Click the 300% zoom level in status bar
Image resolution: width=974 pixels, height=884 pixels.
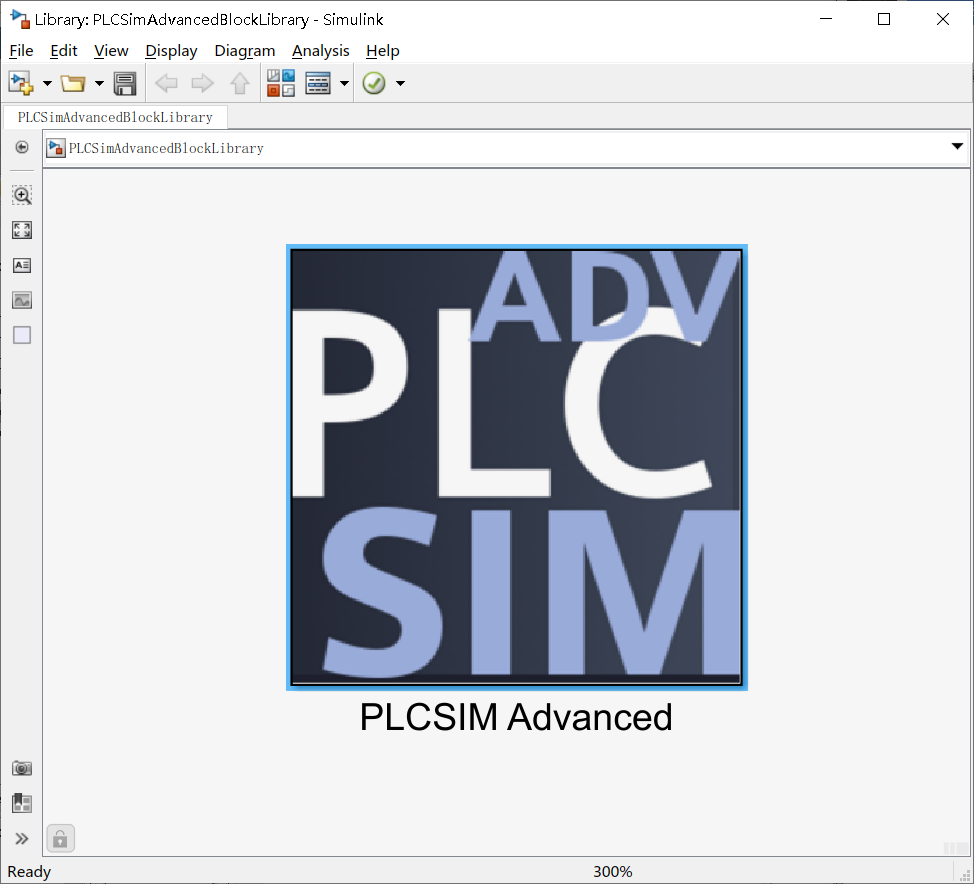[x=612, y=872]
